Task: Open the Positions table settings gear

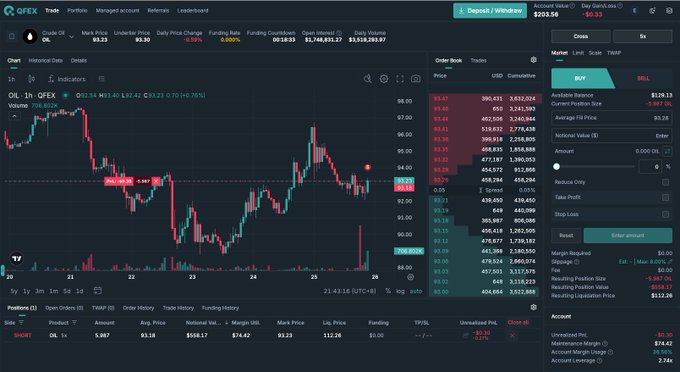Action: click(533, 307)
